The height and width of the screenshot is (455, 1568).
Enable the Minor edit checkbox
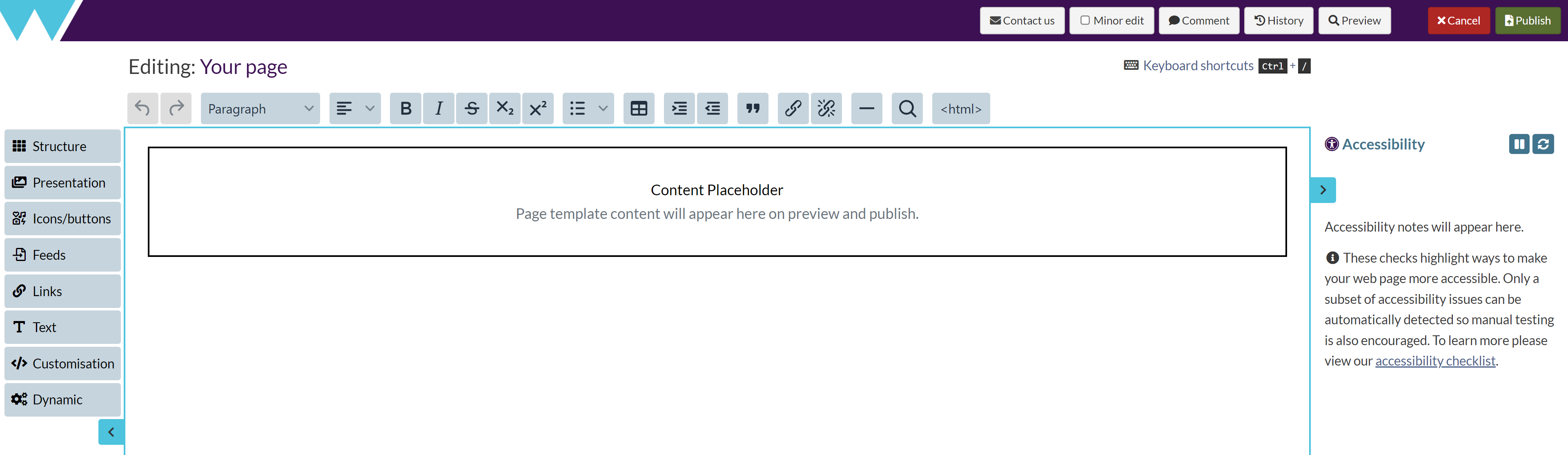1085,20
